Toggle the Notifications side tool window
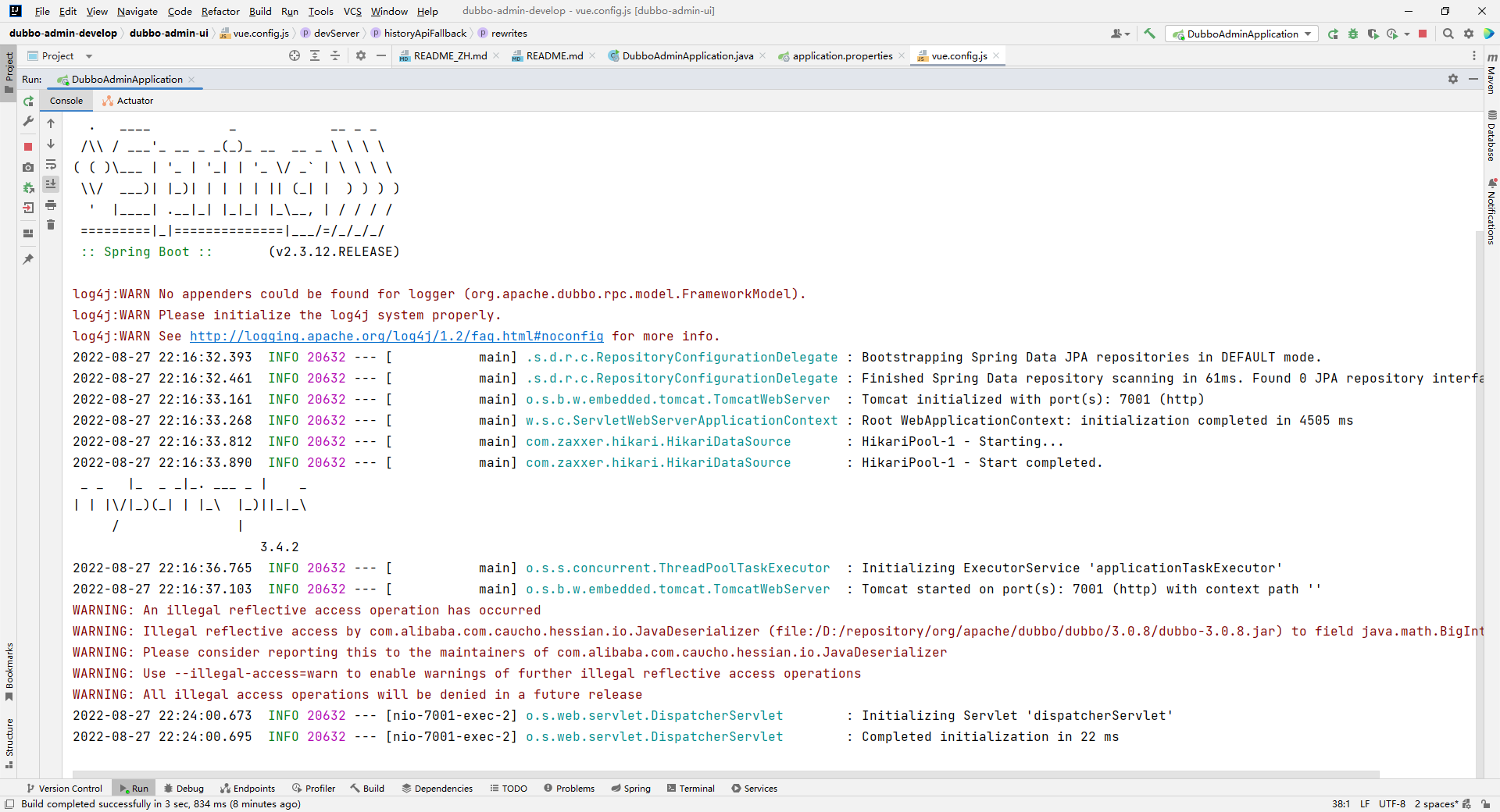 (1491, 212)
